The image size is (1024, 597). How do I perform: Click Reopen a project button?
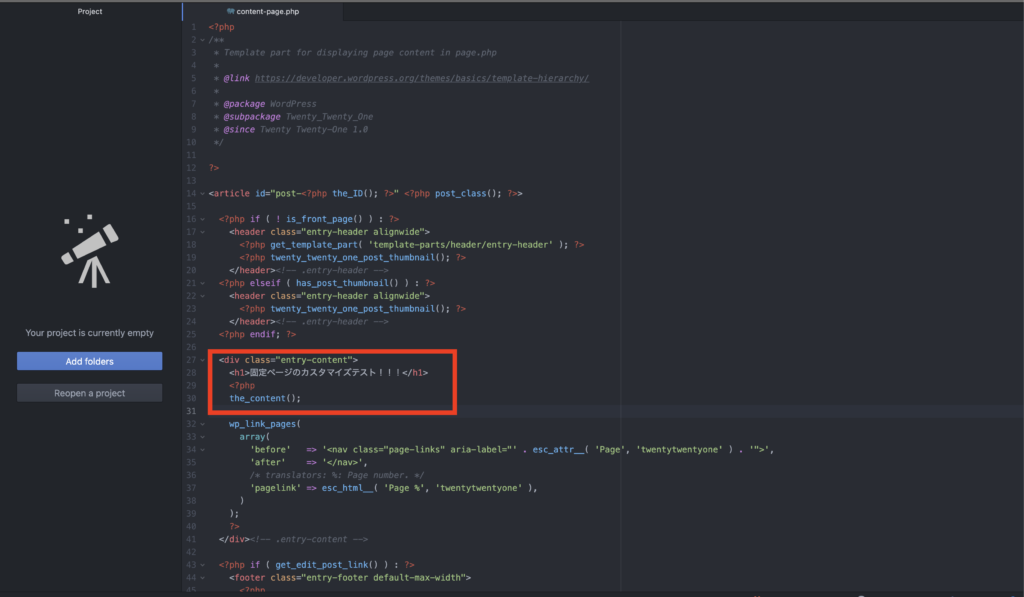click(x=89, y=393)
